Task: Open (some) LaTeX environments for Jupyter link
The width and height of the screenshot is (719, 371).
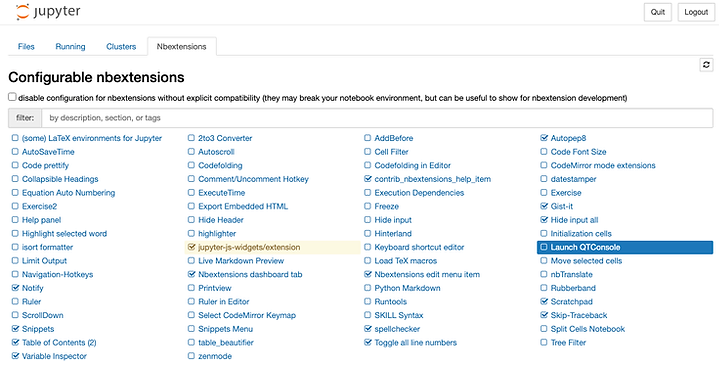Action: 92,138
